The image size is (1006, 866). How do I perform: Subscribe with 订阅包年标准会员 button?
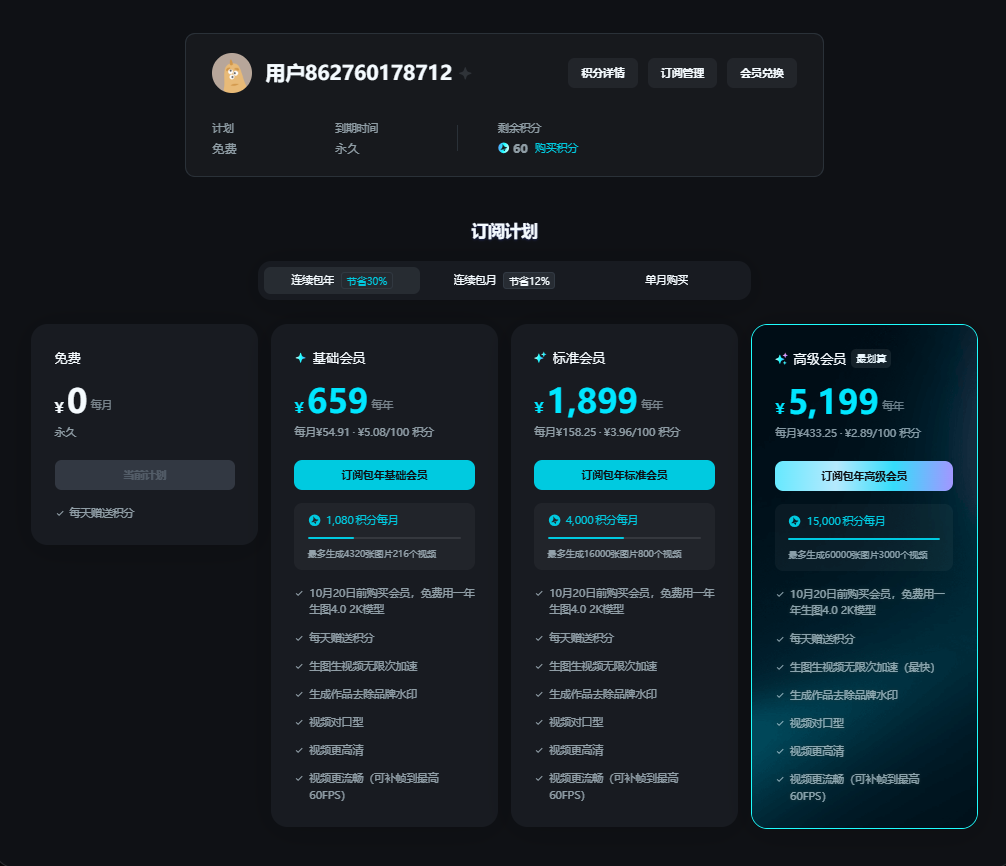624,475
